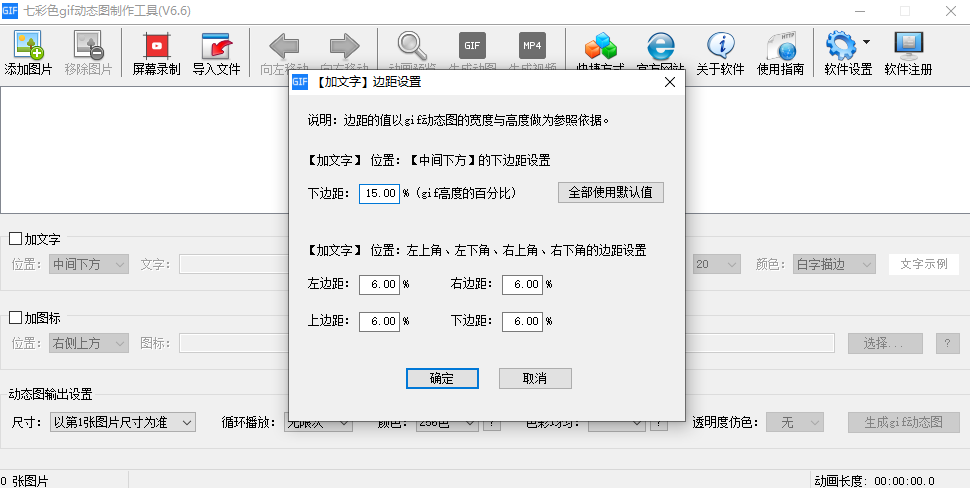The width and height of the screenshot is (970, 488).
Task: Click the 屏幕录制 screen recording icon
Action: [x=156, y=46]
